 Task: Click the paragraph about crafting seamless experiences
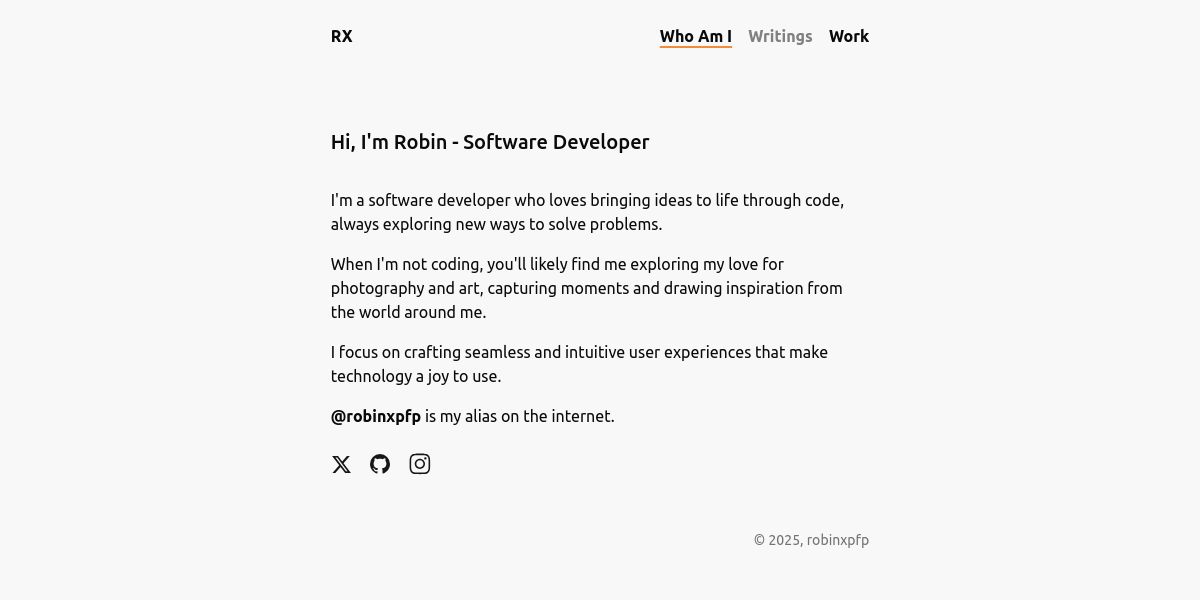[x=580, y=364]
